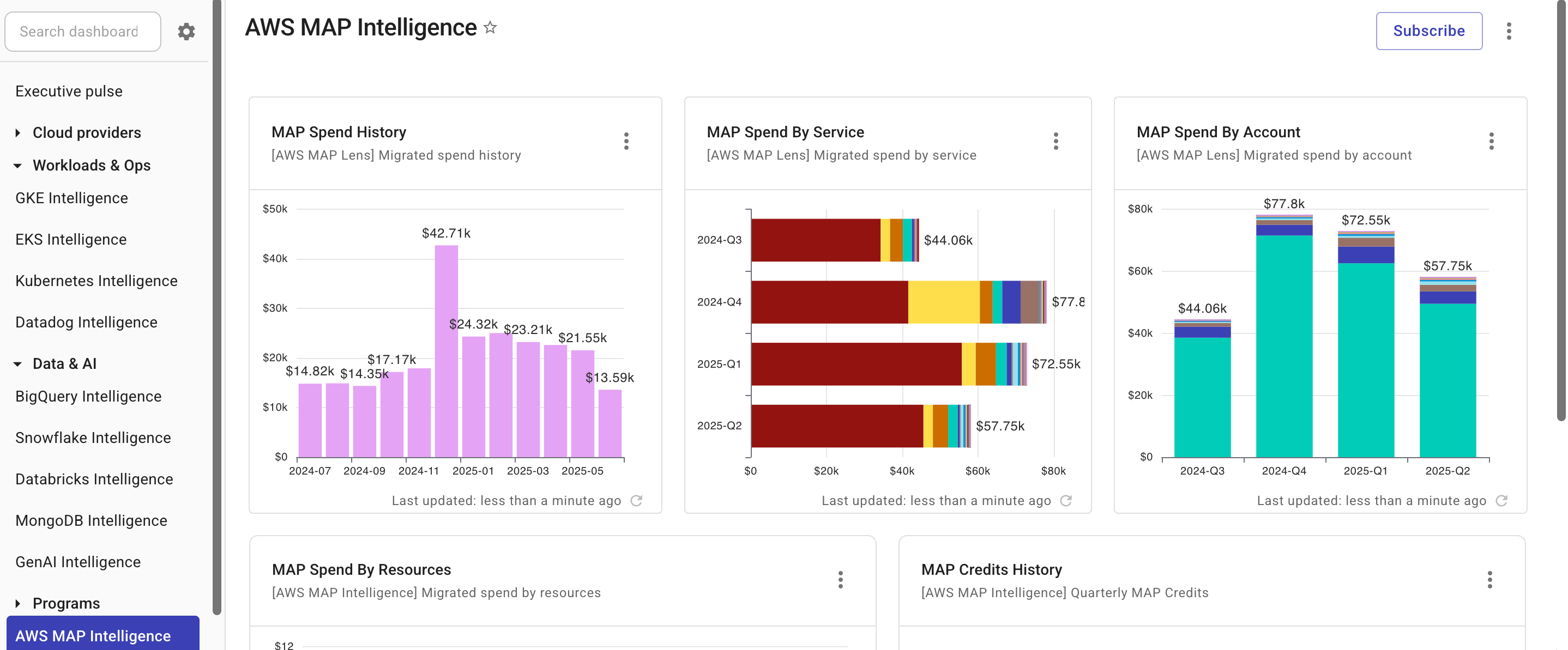Viewport: 1568px width, 650px height.
Task: Open Snowflake Intelligence from the sidebar
Action: click(x=93, y=437)
